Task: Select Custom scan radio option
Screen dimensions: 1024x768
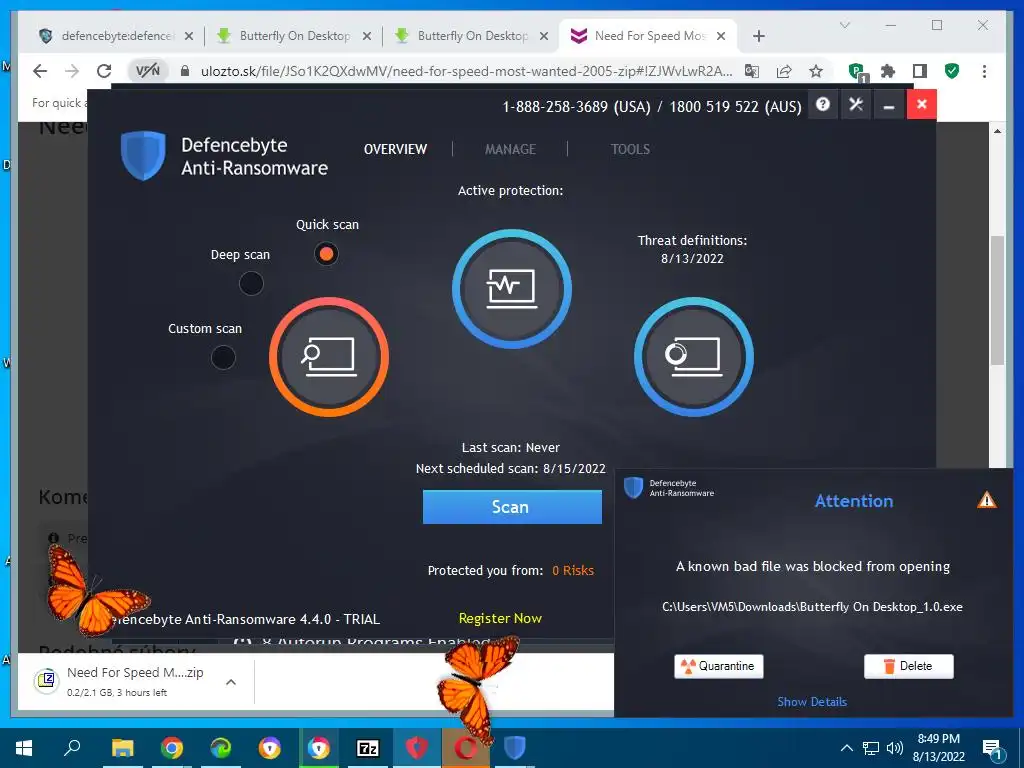Action: [223, 357]
